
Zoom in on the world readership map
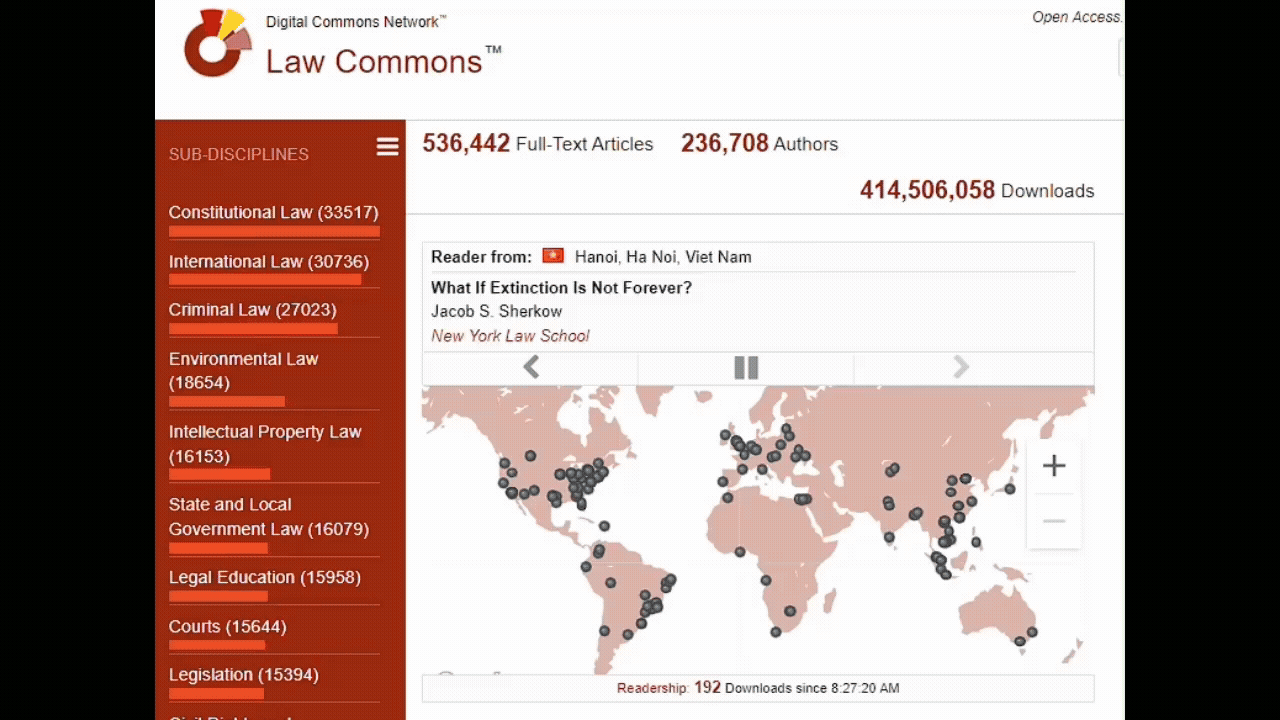click(x=1054, y=465)
